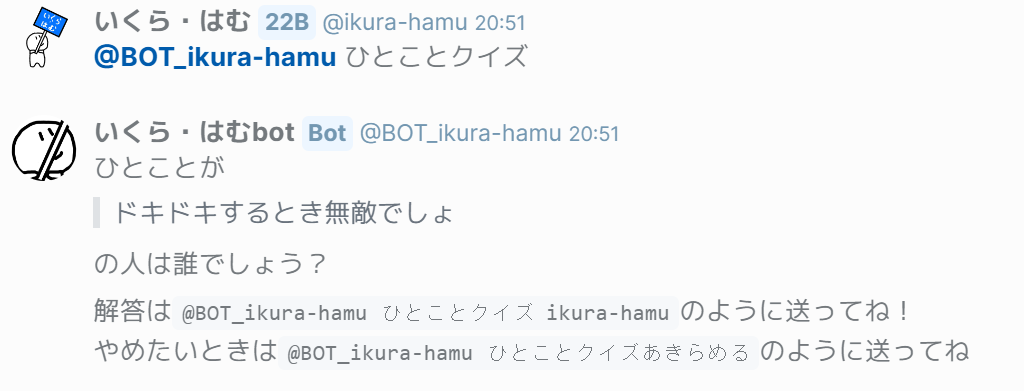
Task: Click the bot message's 20:51 timestamp
Action: [594, 134]
